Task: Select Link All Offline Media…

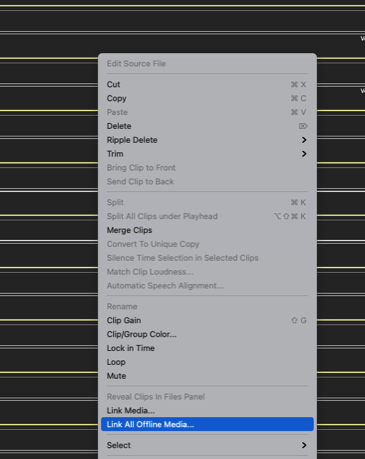Action: 207,424
